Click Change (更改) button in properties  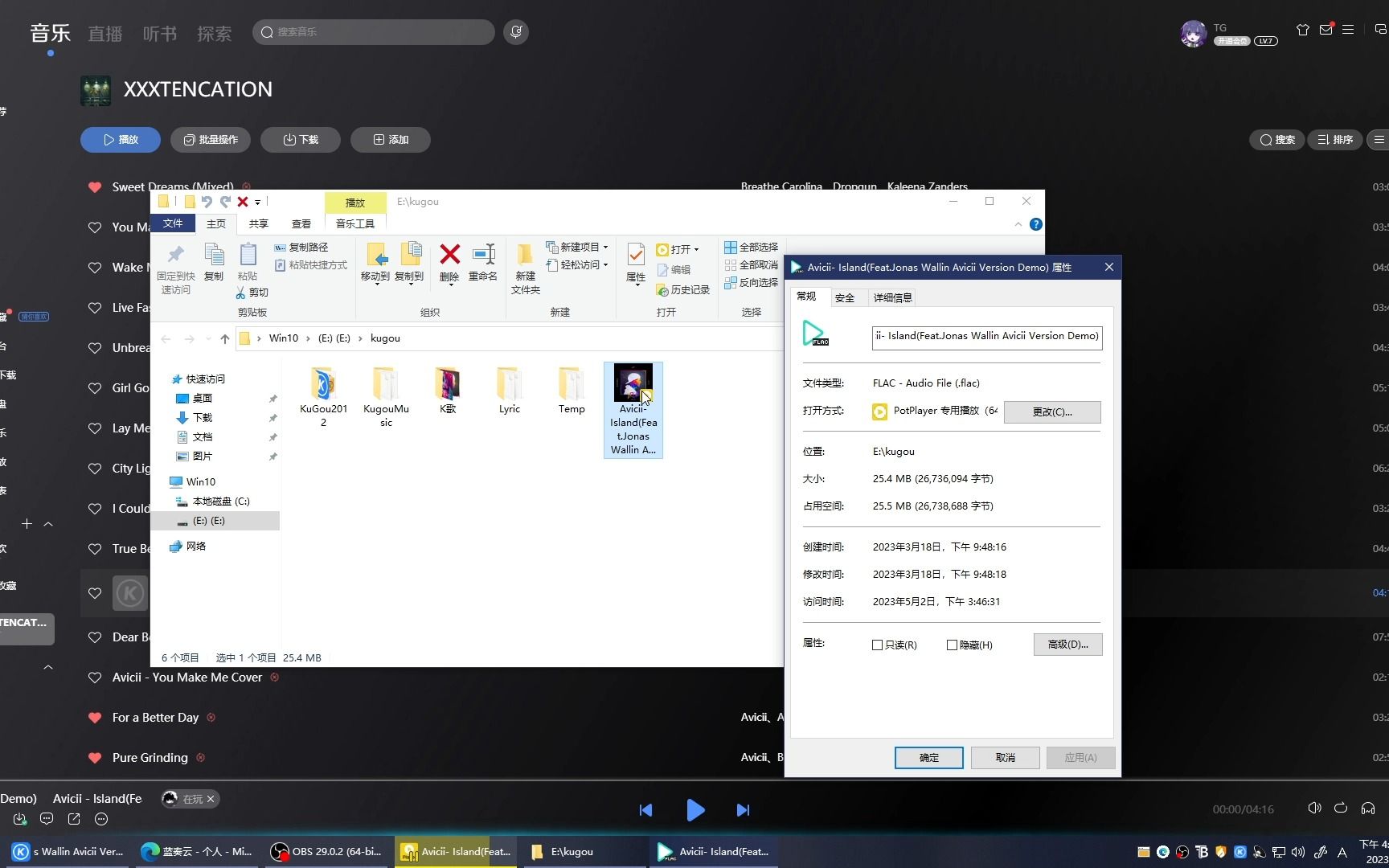tap(1052, 411)
